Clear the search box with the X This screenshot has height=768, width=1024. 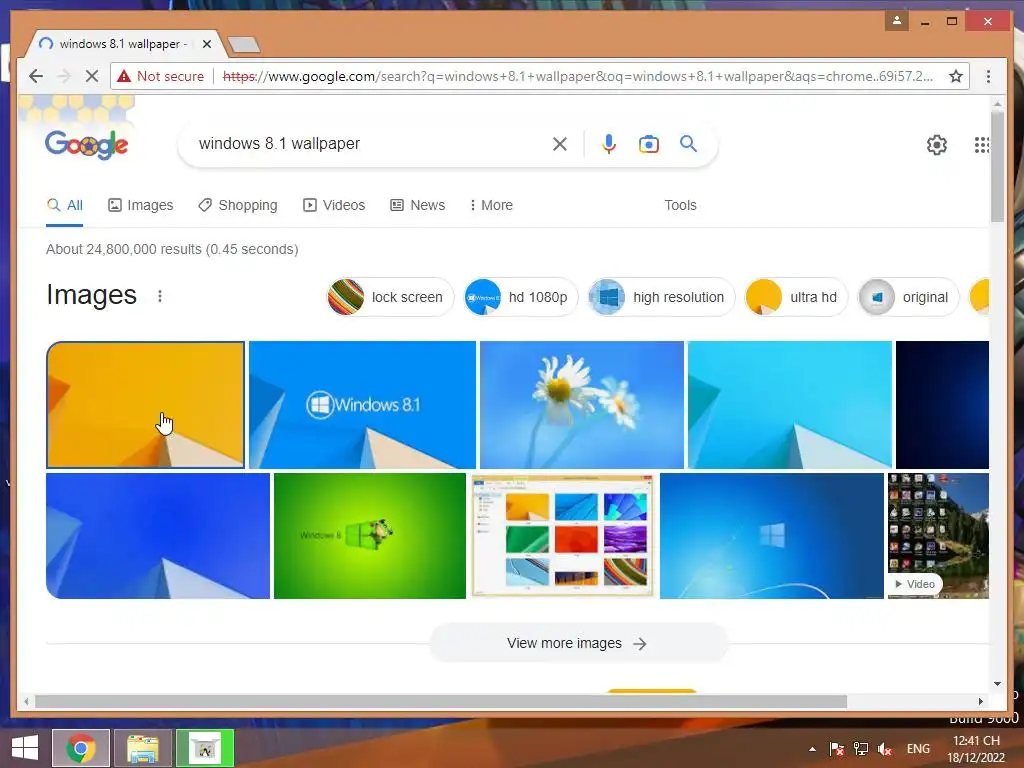560,144
